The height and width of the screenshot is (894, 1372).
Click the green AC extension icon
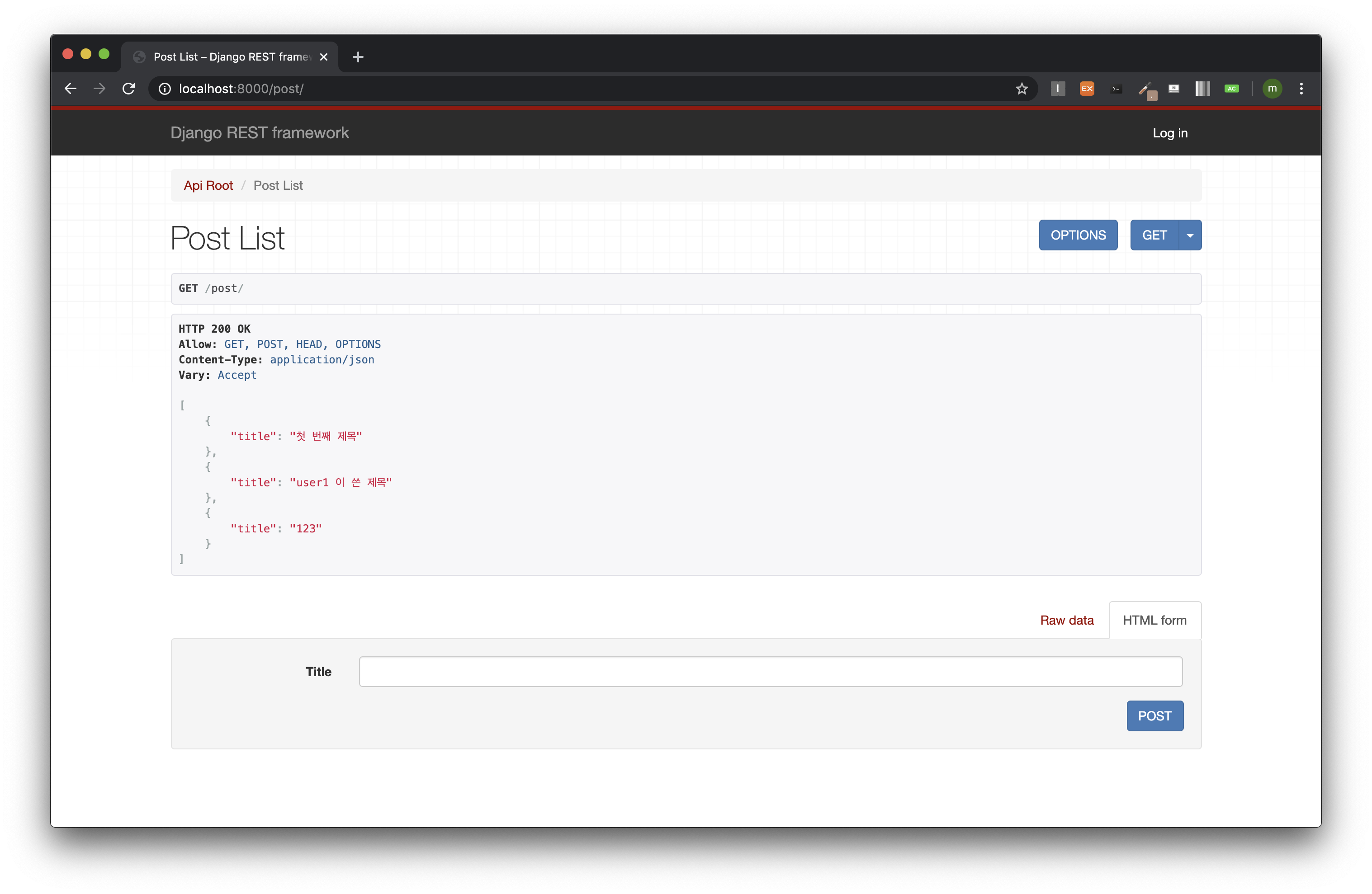[1231, 89]
